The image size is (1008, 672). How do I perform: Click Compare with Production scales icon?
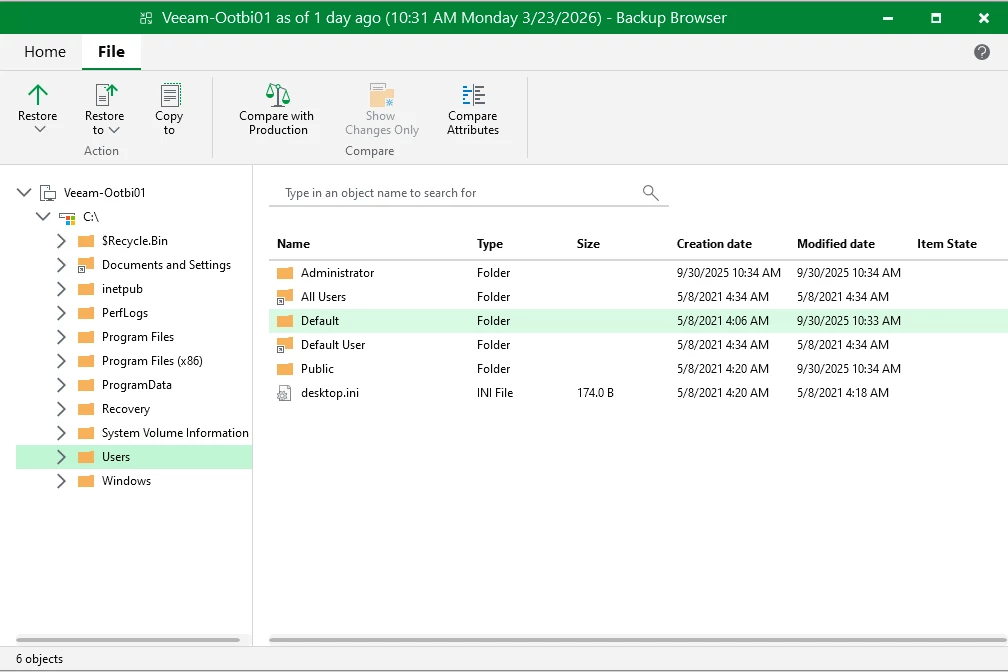[x=277, y=95]
